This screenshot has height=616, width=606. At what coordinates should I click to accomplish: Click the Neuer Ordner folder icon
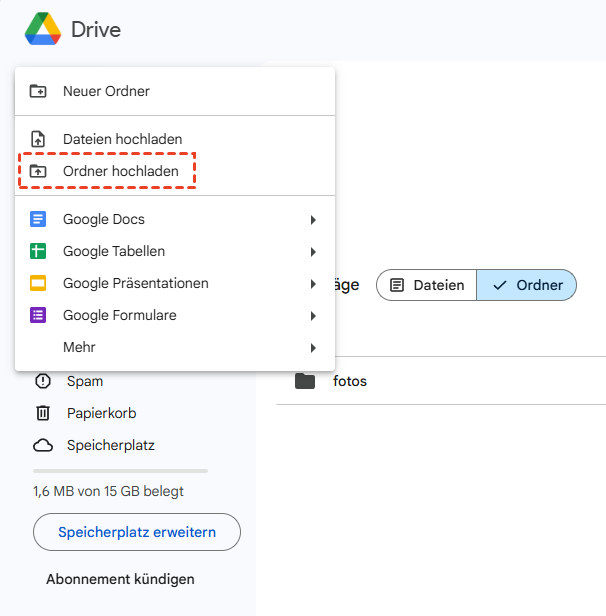pyautogui.click(x=38, y=91)
